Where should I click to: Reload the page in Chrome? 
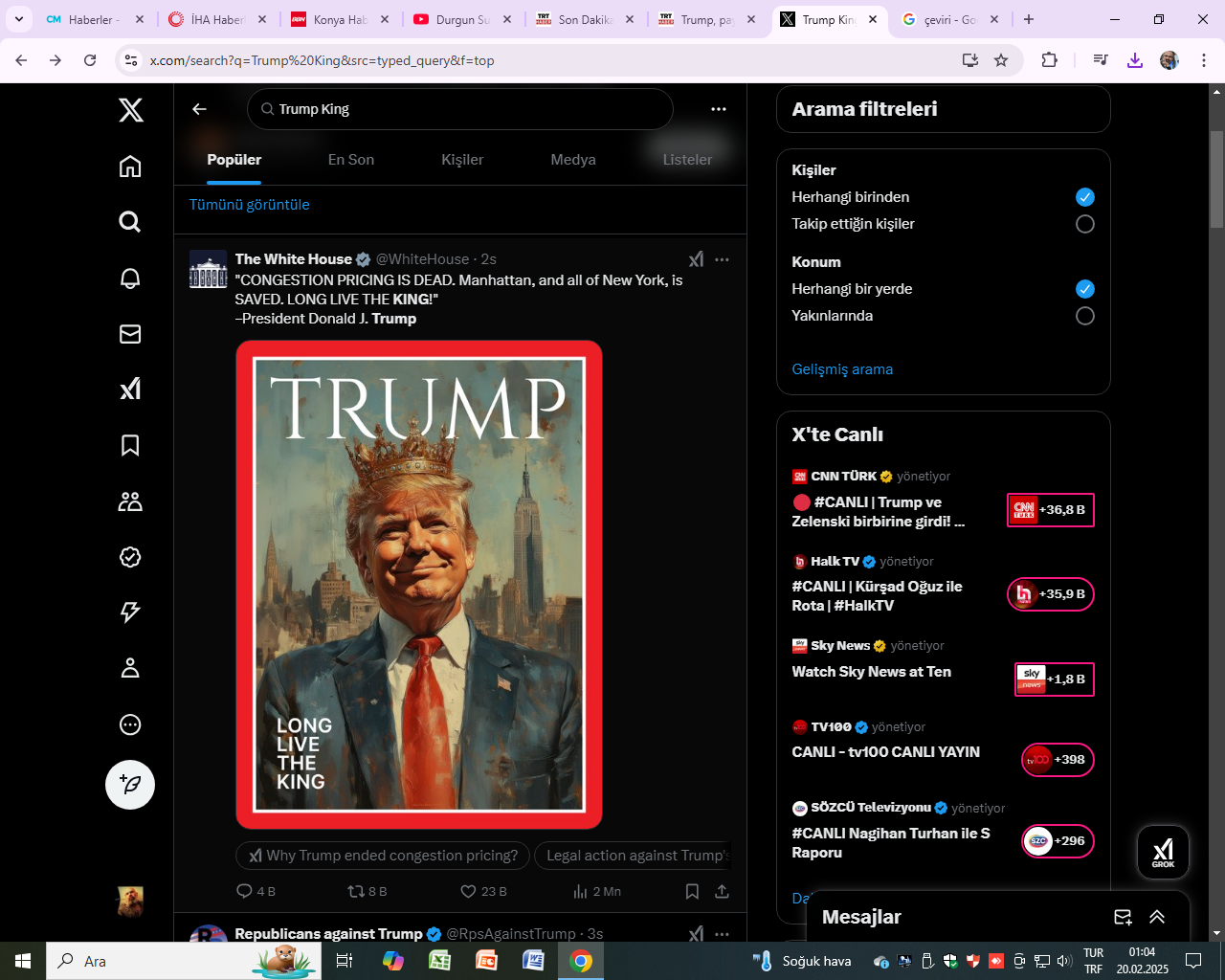pos(90,60)
